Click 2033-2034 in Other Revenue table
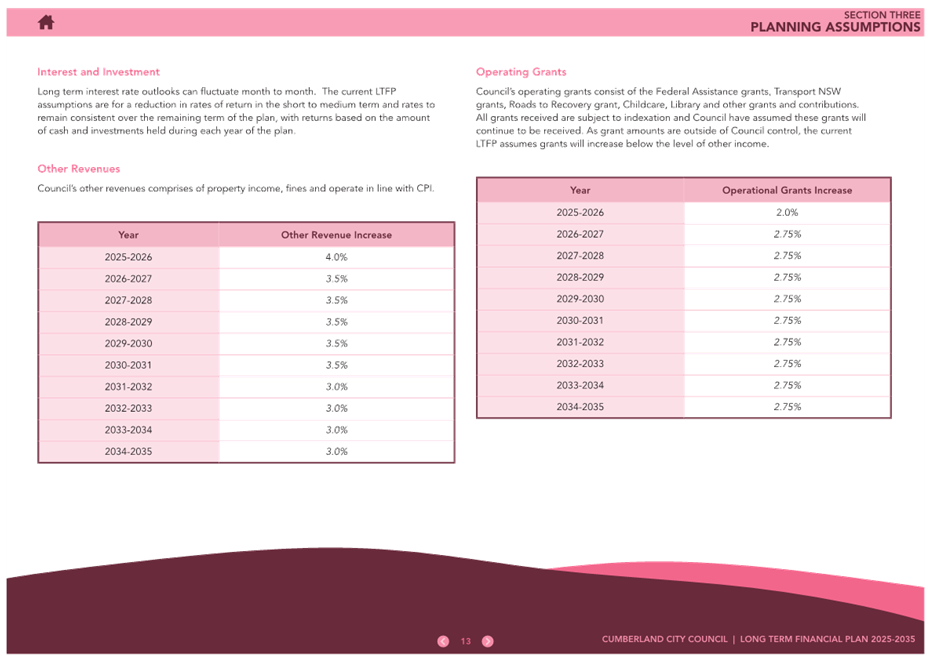The height and width of the screenshot is (660, 930). [128, 430]
